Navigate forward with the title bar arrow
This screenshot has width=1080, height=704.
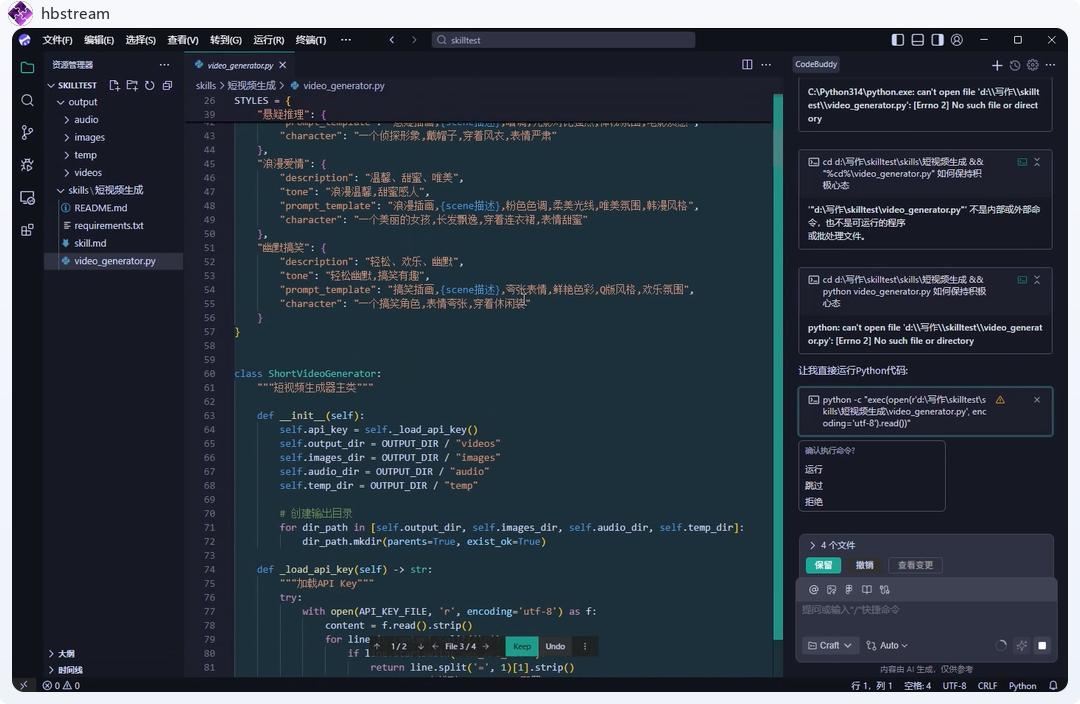click(414, 40)
